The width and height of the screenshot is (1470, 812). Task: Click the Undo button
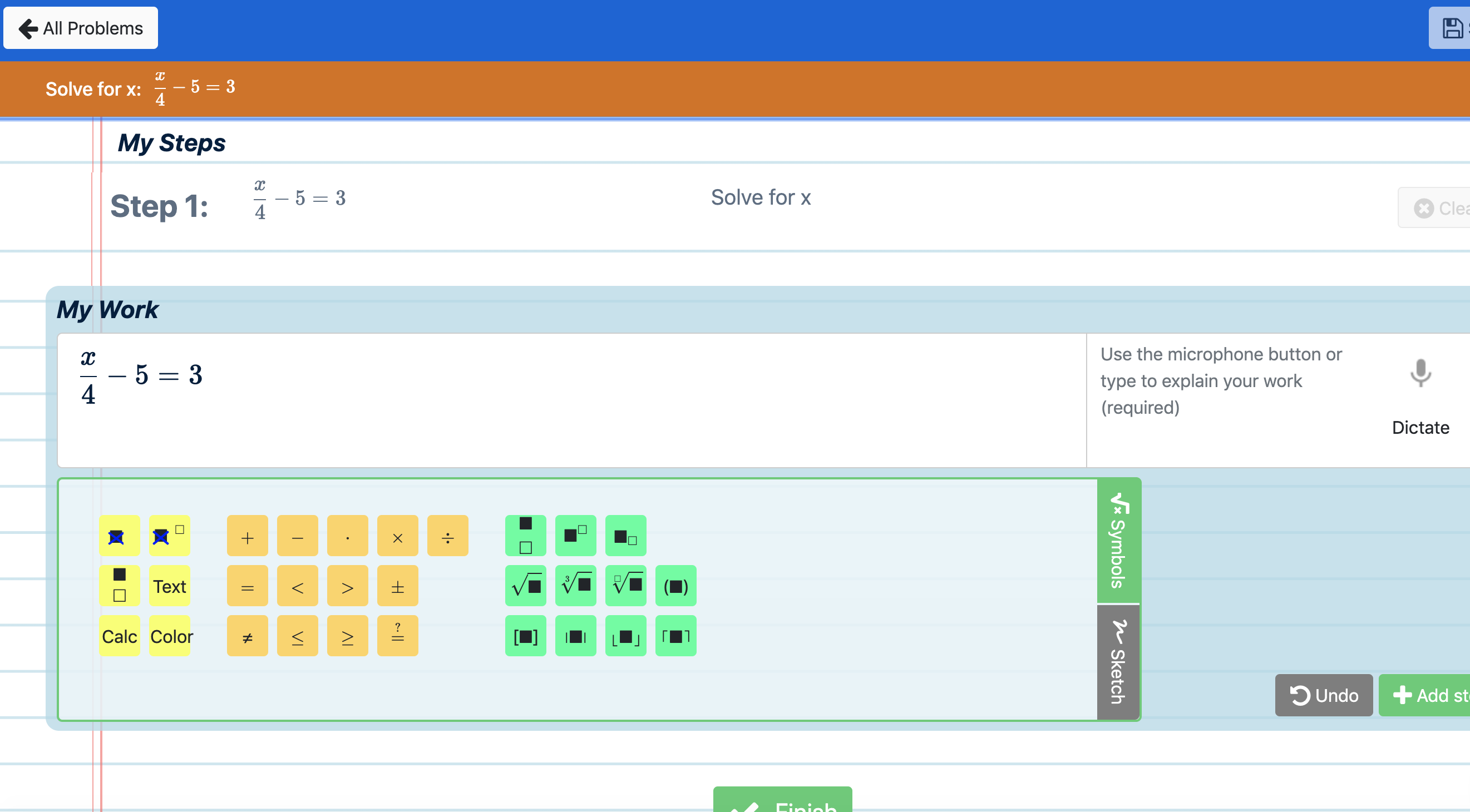1324,695
